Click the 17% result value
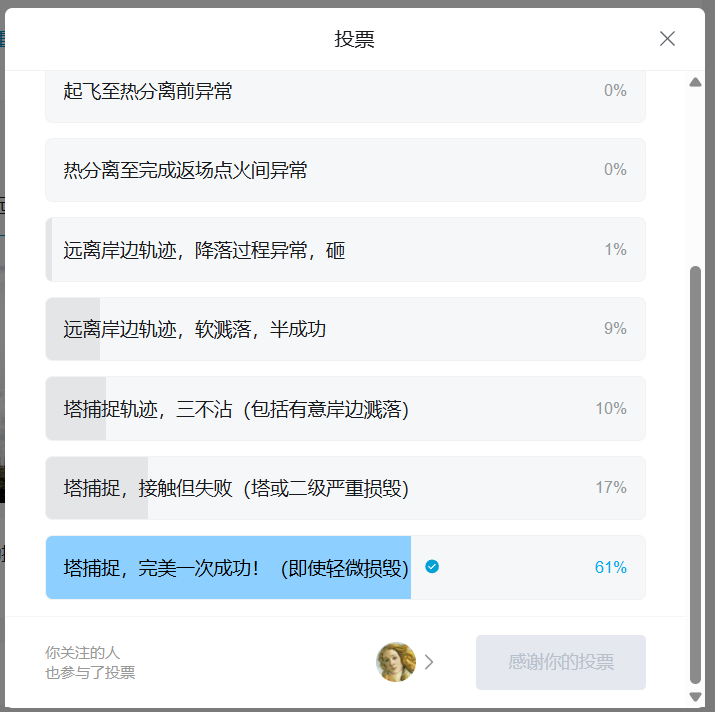 (611, 488)
